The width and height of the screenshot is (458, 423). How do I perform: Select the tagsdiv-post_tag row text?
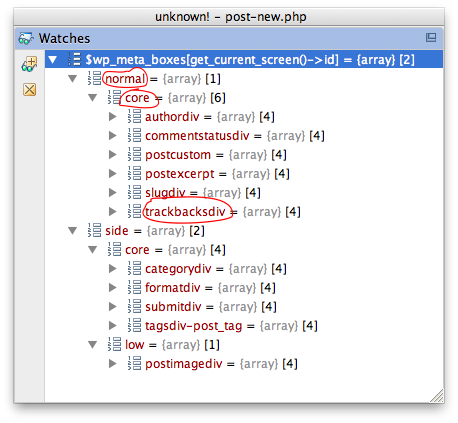point(231,326)
